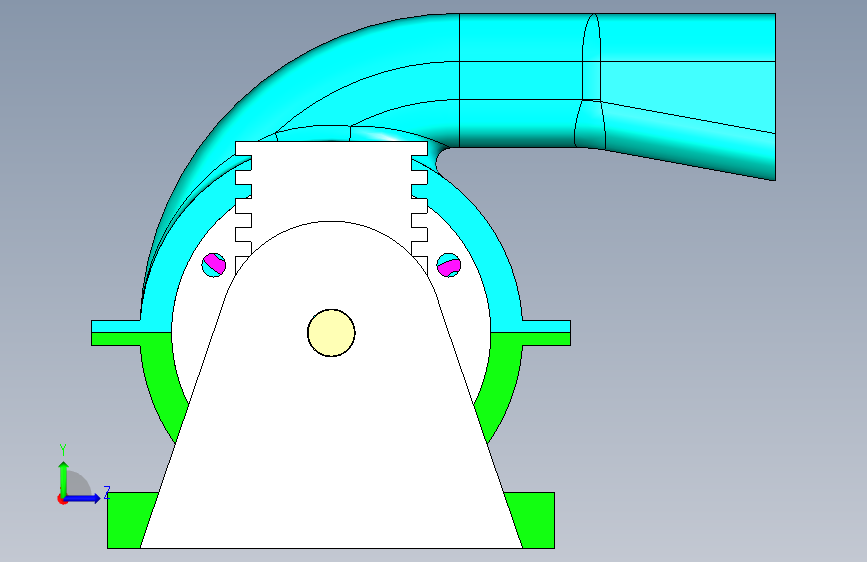This screenshot has height=562, width=867.
Task: Pick the green lower casing arc on the left
Action: tap(166, 387)
